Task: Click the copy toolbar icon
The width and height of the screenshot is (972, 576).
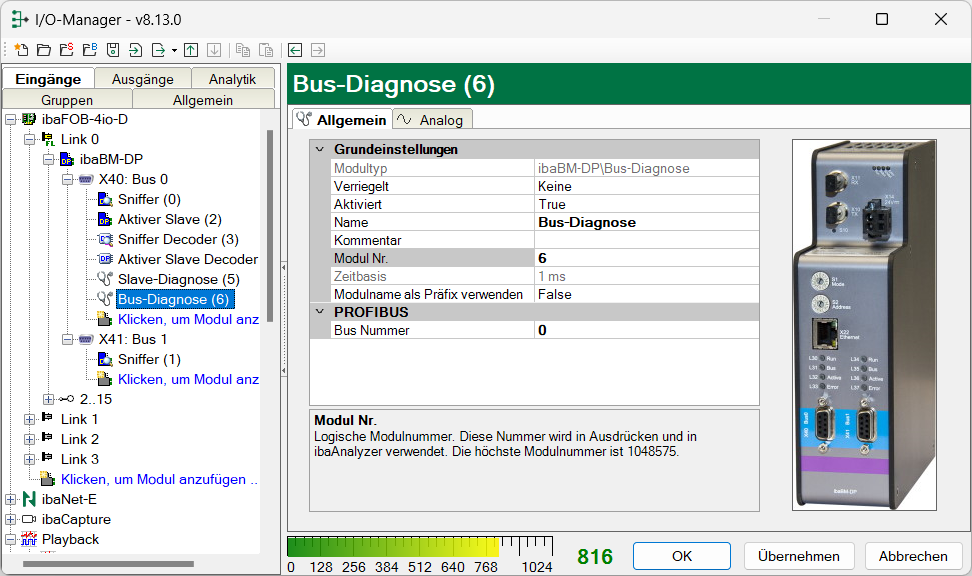Action: tap(243, 50)
